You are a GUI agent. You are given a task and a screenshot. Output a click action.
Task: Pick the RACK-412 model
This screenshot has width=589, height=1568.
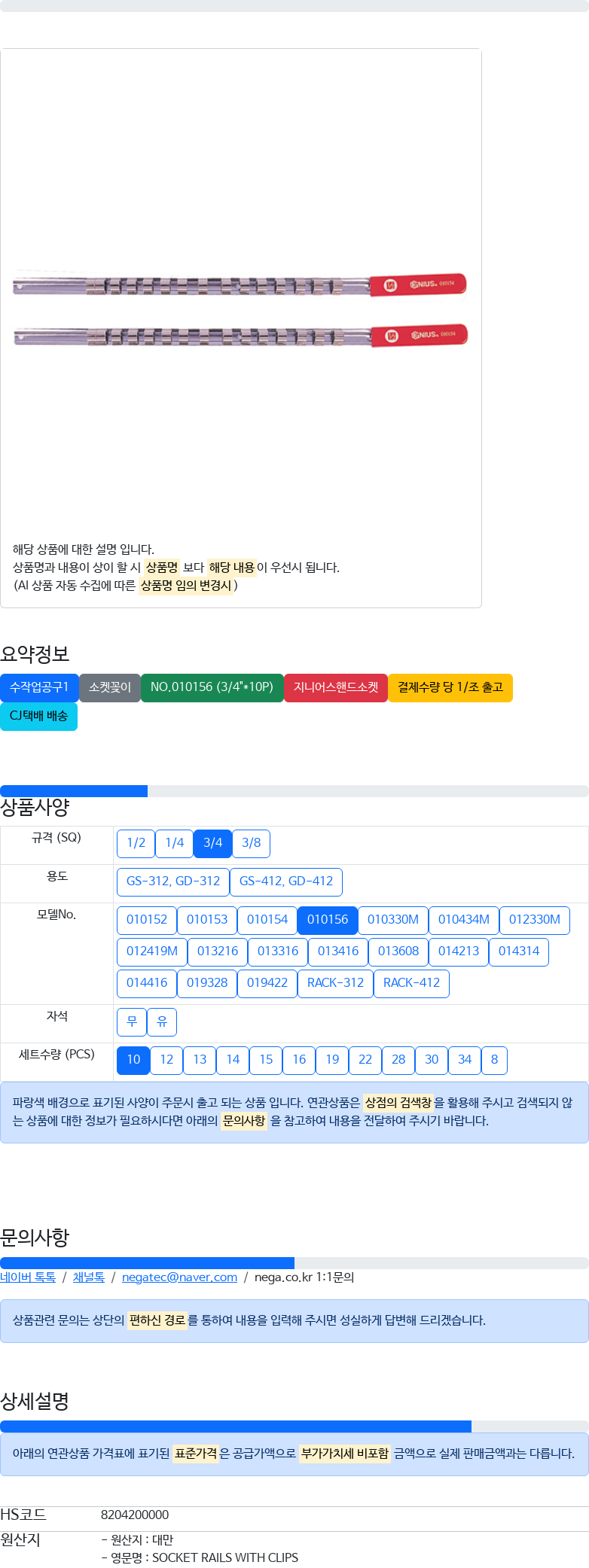[411, 983]
